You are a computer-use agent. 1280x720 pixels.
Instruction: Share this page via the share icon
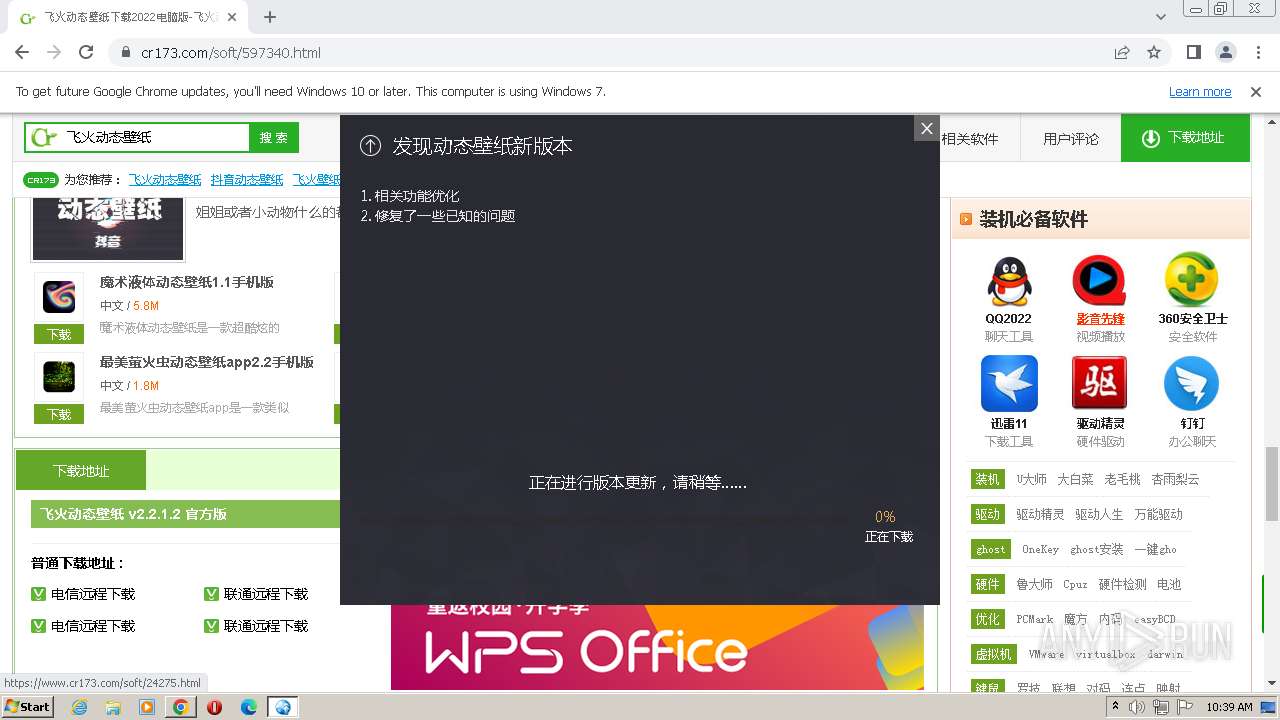point(1122,52)
